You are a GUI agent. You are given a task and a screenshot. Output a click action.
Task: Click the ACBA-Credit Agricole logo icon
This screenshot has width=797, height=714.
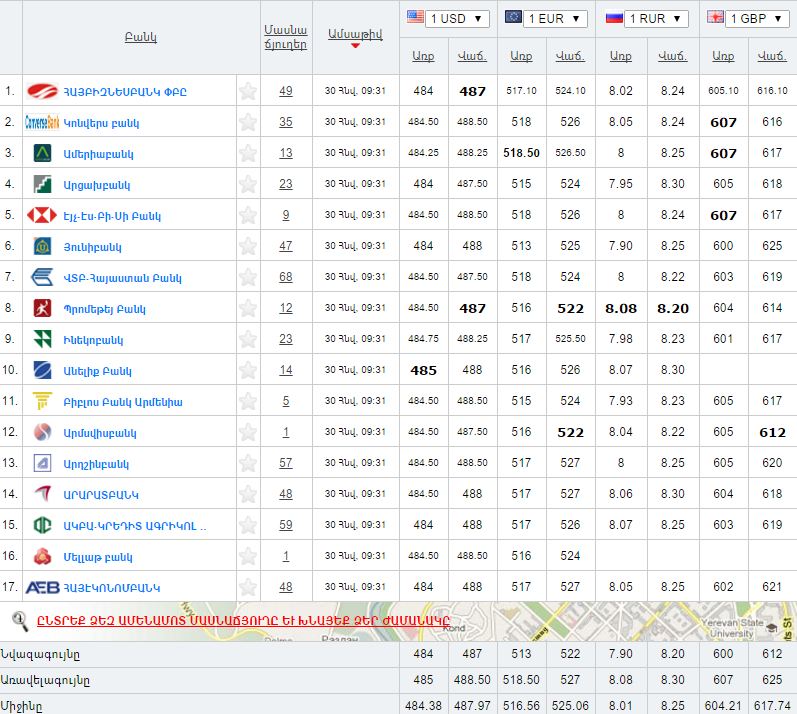pos(42,526)
